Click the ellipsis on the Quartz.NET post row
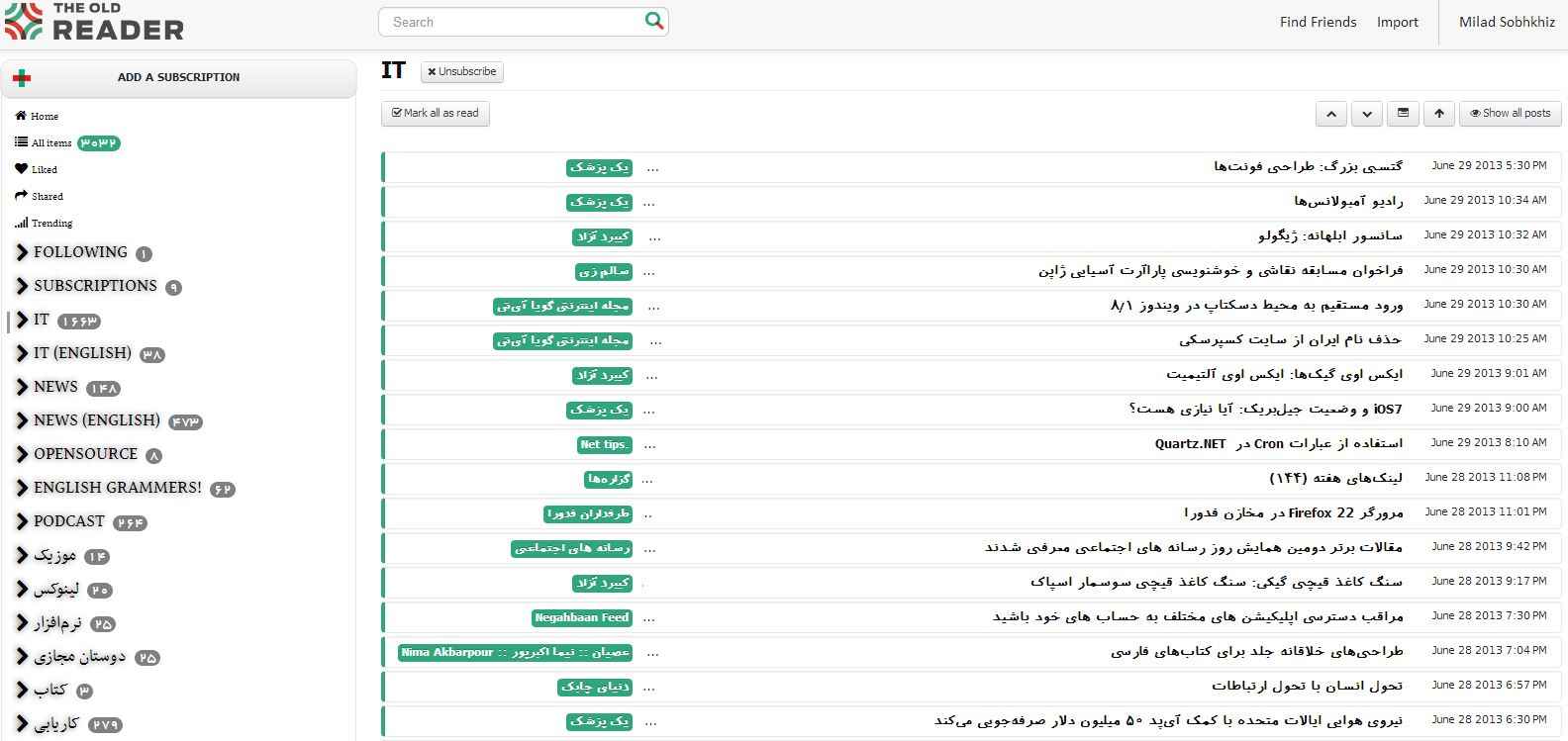Screen dimensions: 1568x741 pyautogui.click(x=650, y=445)
